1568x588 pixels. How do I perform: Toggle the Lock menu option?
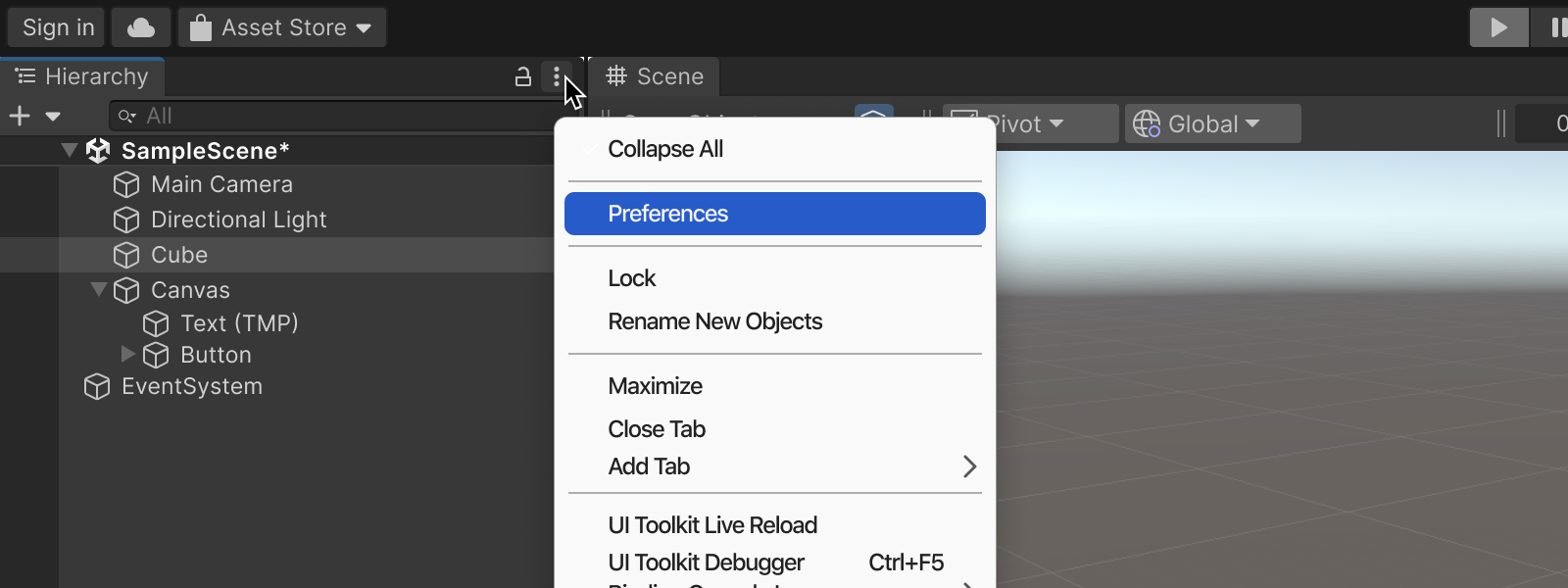(x=632, y=278)
